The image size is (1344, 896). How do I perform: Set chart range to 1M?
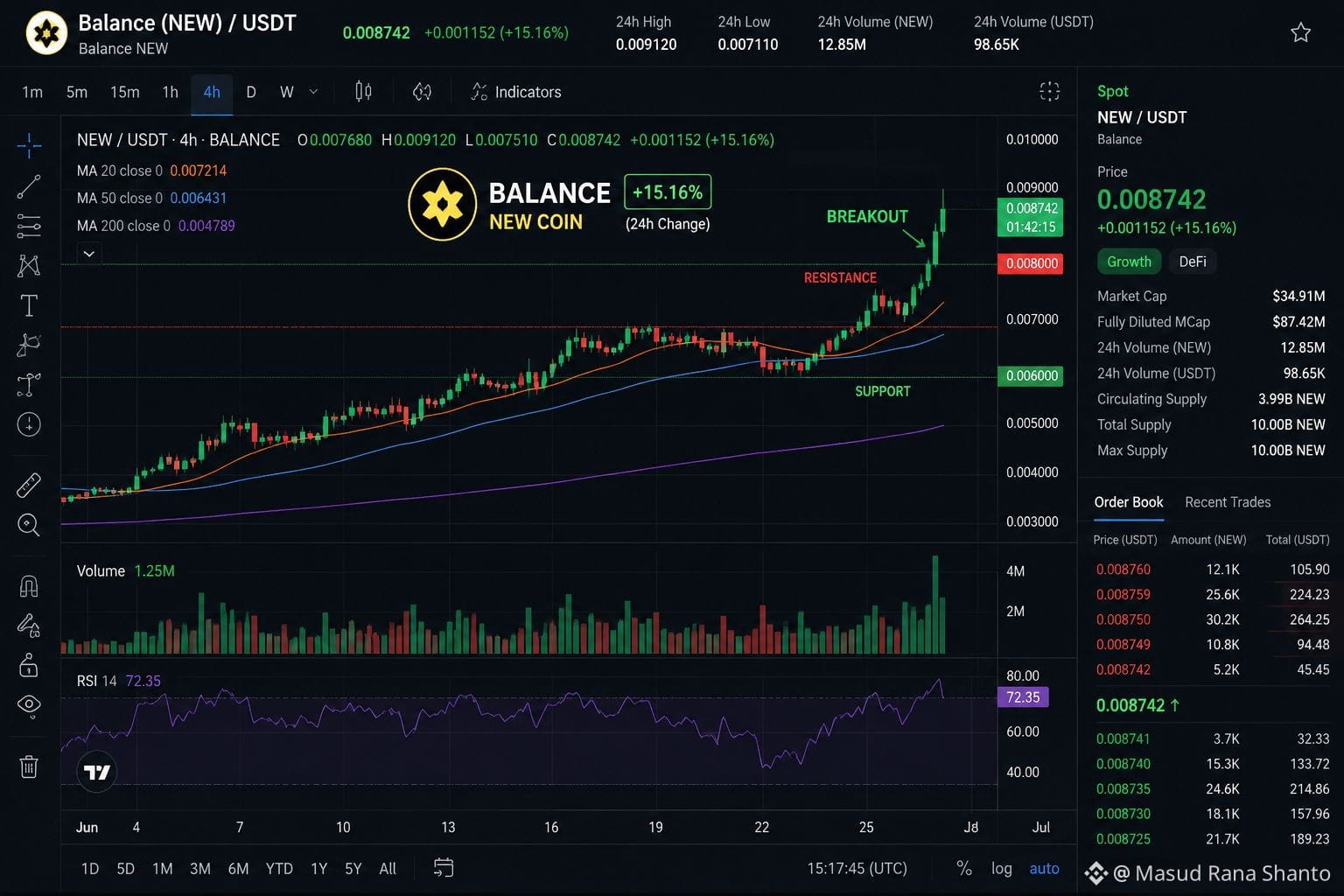pyautogui.click(x=163, y=868)
